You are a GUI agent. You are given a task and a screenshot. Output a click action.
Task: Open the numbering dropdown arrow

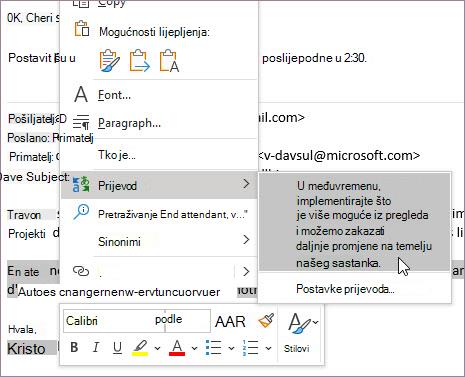pos(268,349)
